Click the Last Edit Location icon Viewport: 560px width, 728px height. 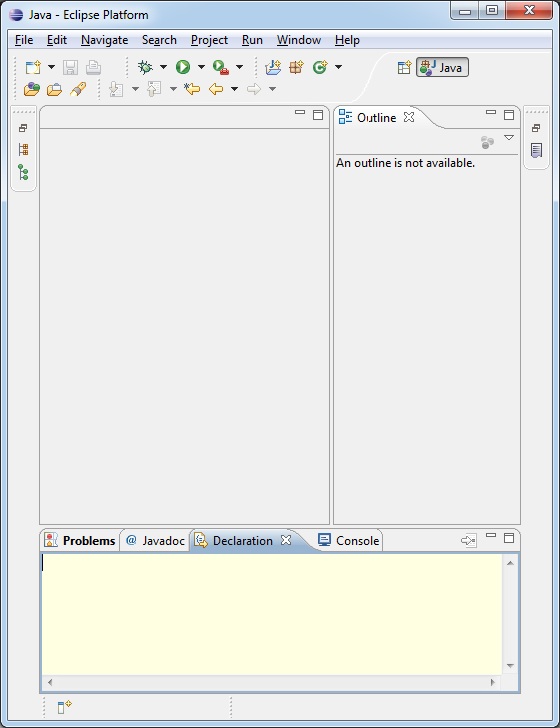coord(192,89)
